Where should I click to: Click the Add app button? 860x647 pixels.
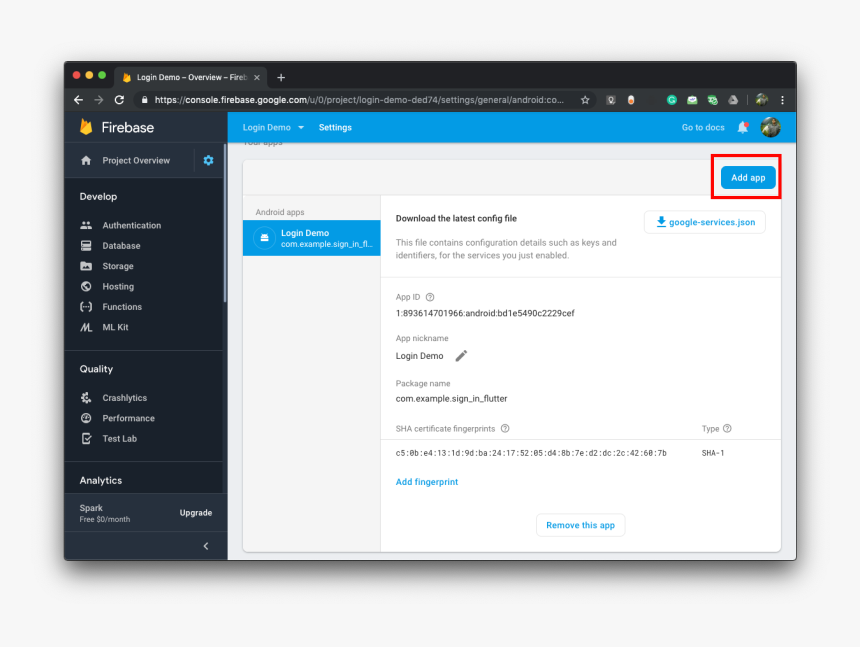point(748,177)
